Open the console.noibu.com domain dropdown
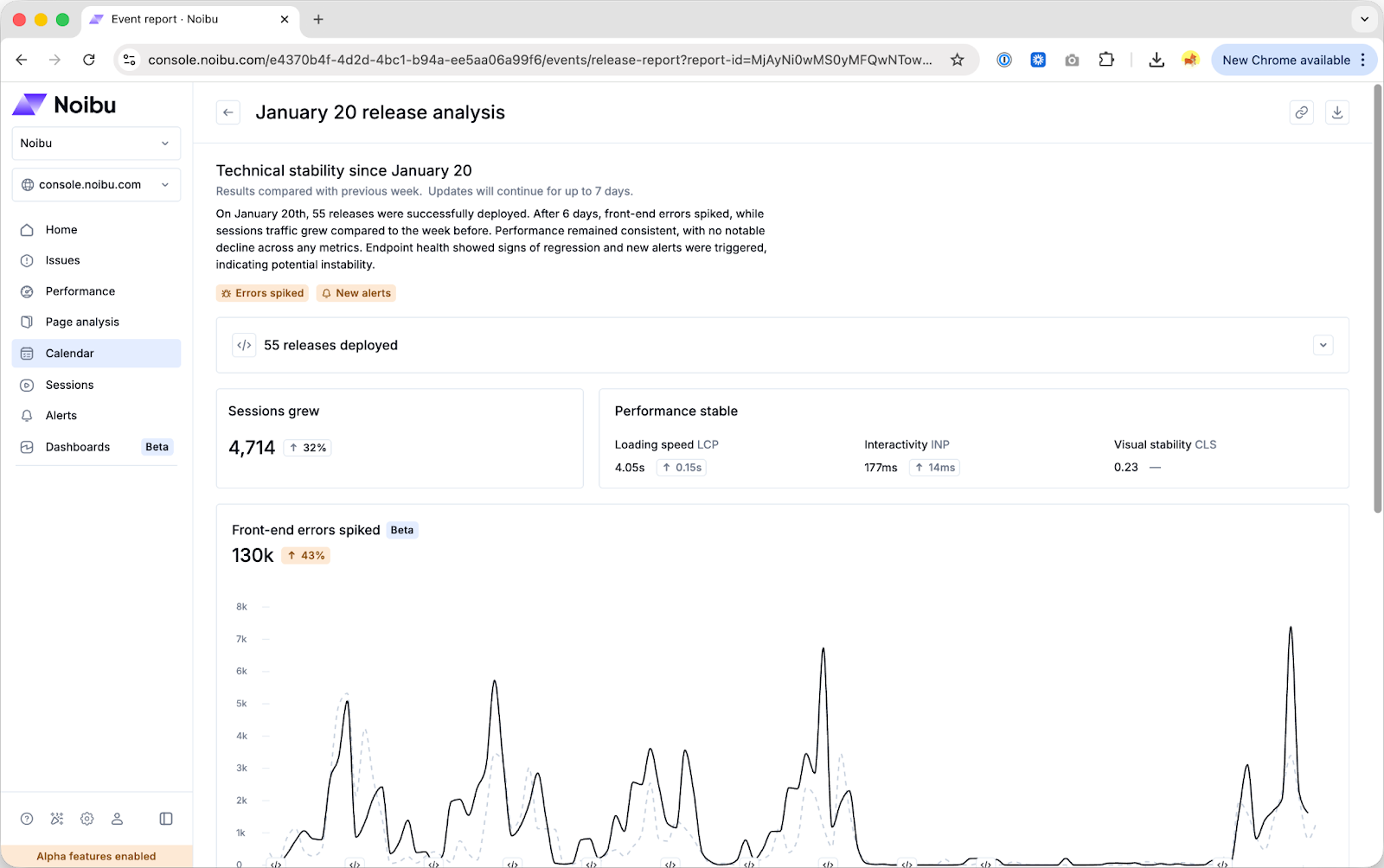 pyautogui.click(x=96, y=185)
